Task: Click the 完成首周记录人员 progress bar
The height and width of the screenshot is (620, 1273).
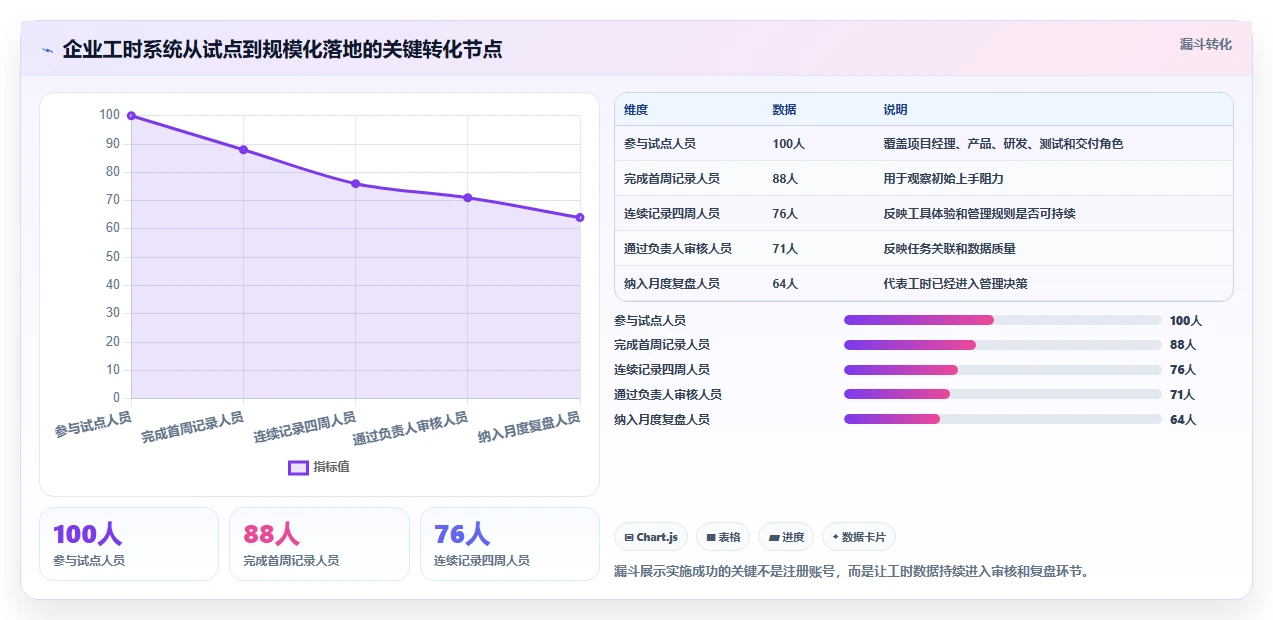Action: pos(1003,345)
